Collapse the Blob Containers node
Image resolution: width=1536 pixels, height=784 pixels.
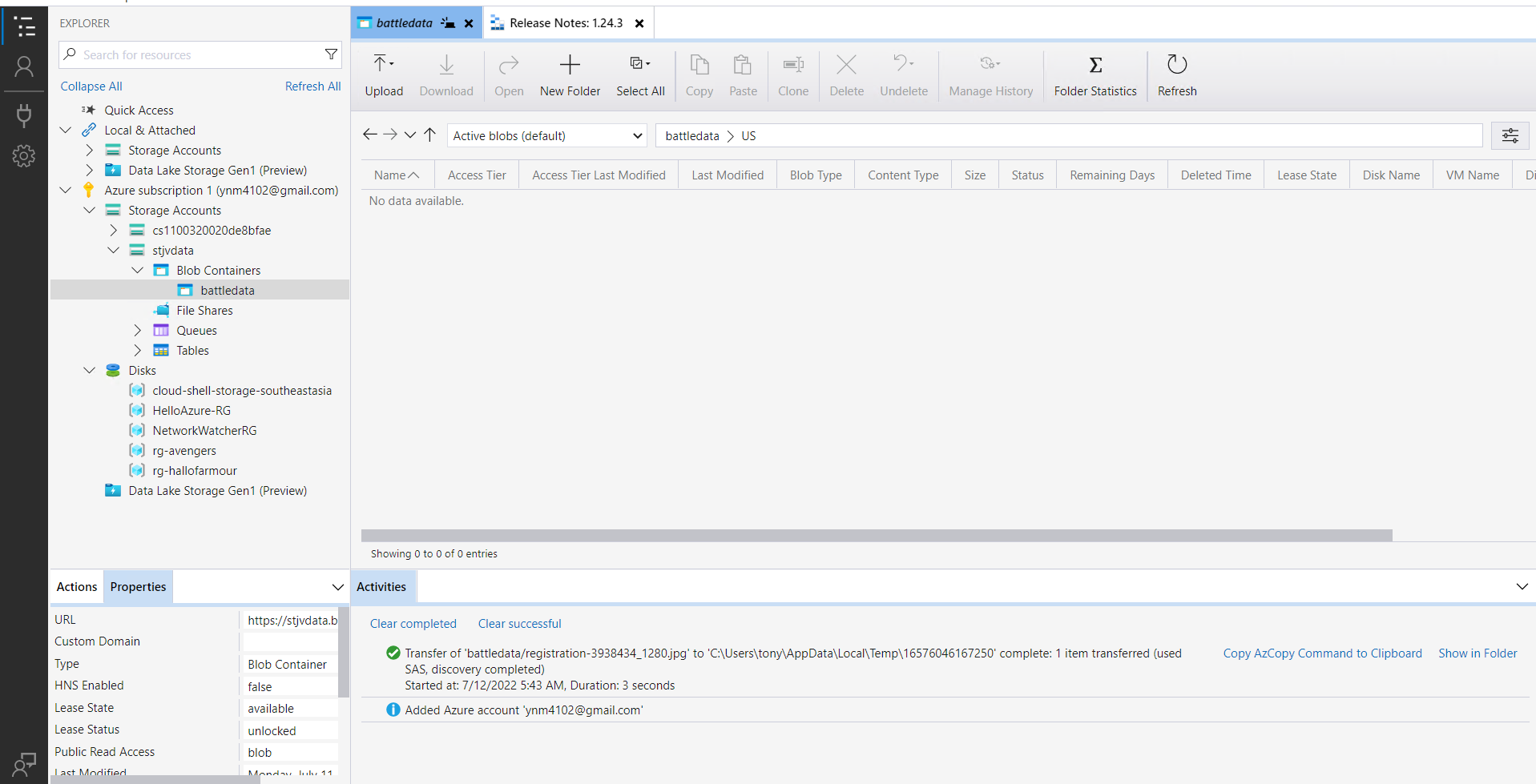tap(137, 270)
